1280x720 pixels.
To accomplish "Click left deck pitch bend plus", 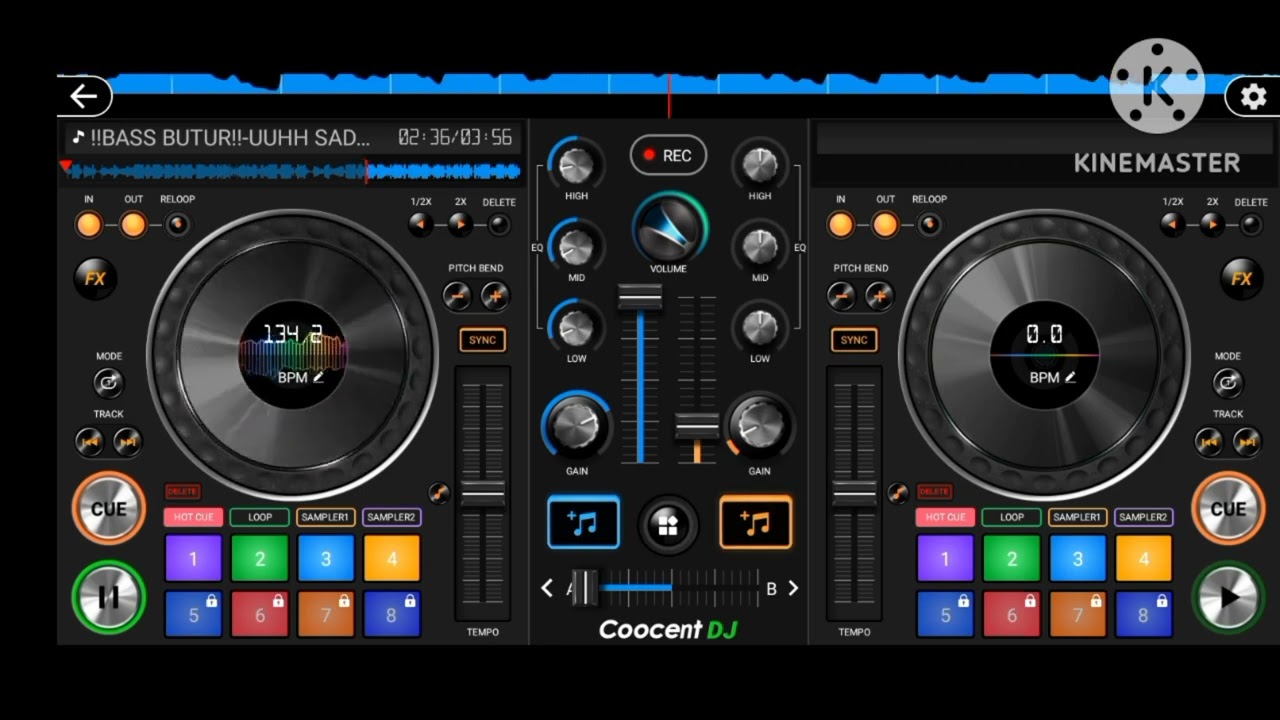I will [495, 295].
